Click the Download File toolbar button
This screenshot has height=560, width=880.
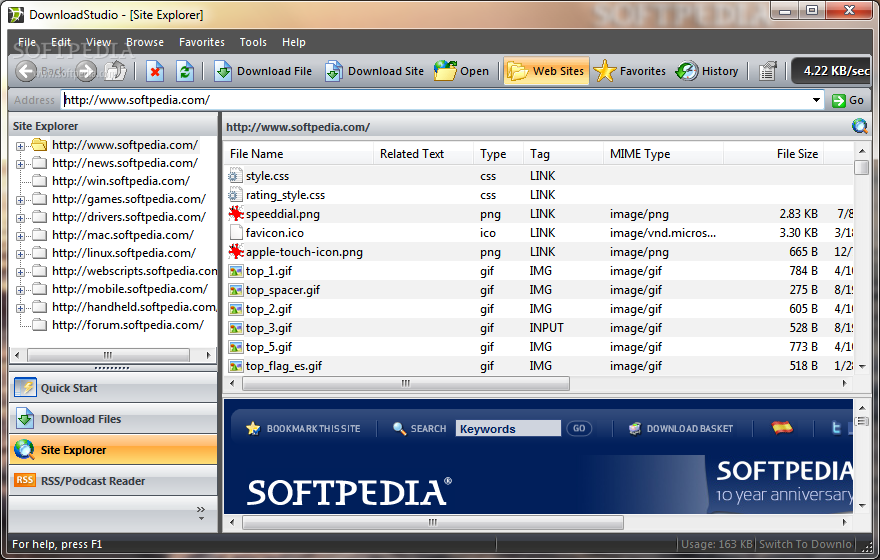pyautogui.click(x=263, y=71)
